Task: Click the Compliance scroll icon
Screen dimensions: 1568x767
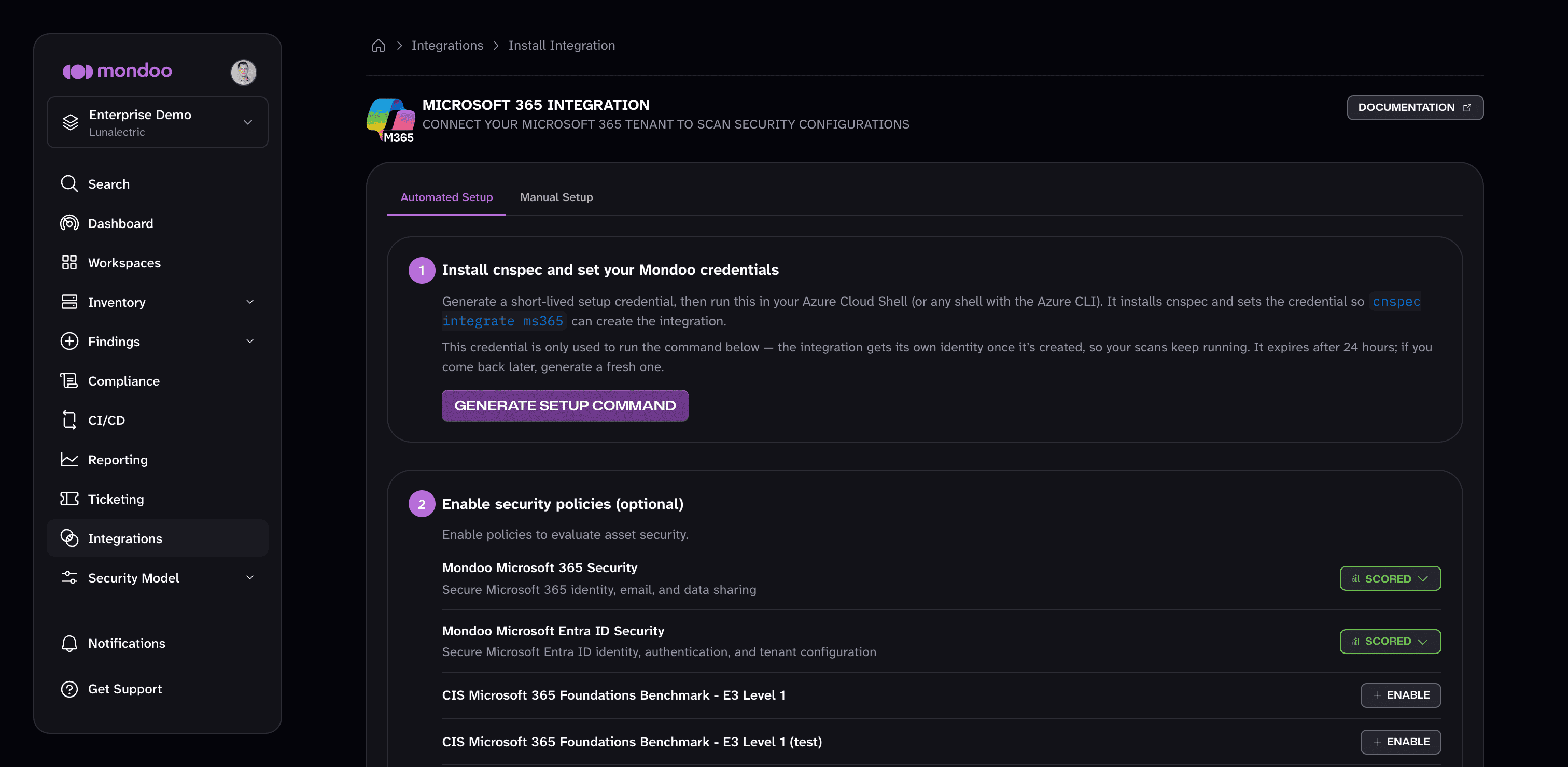Action: pos(69,381)
